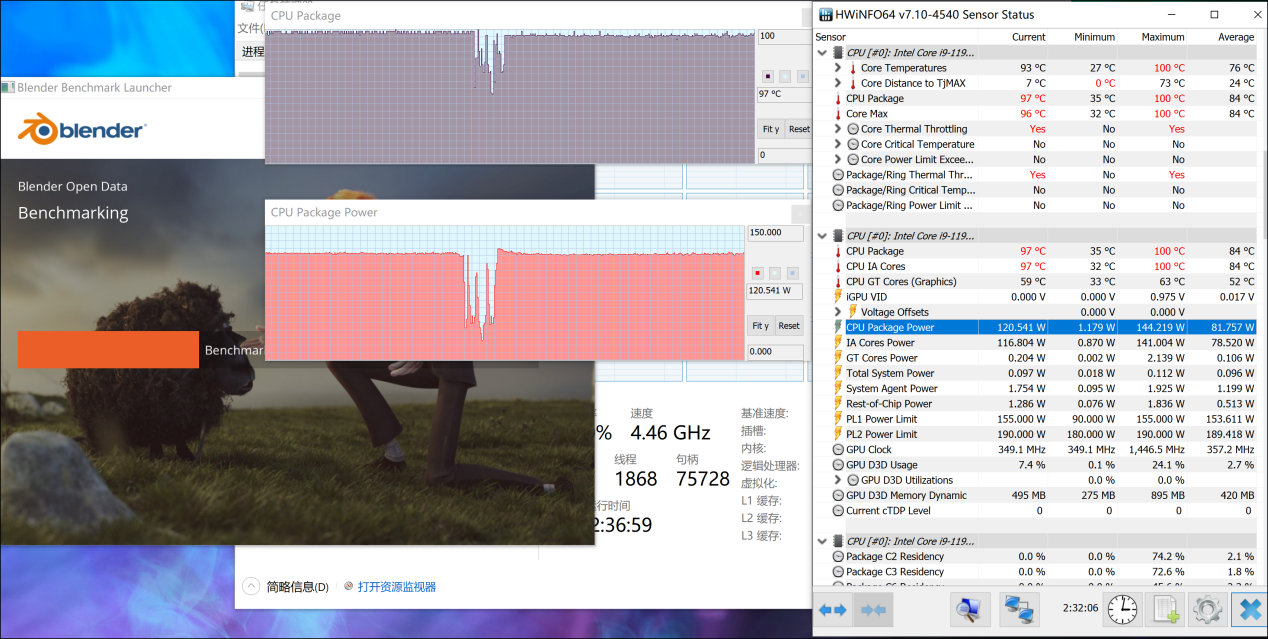Start logging with the spreadsheet plus icon

[x=1165, y=609]
